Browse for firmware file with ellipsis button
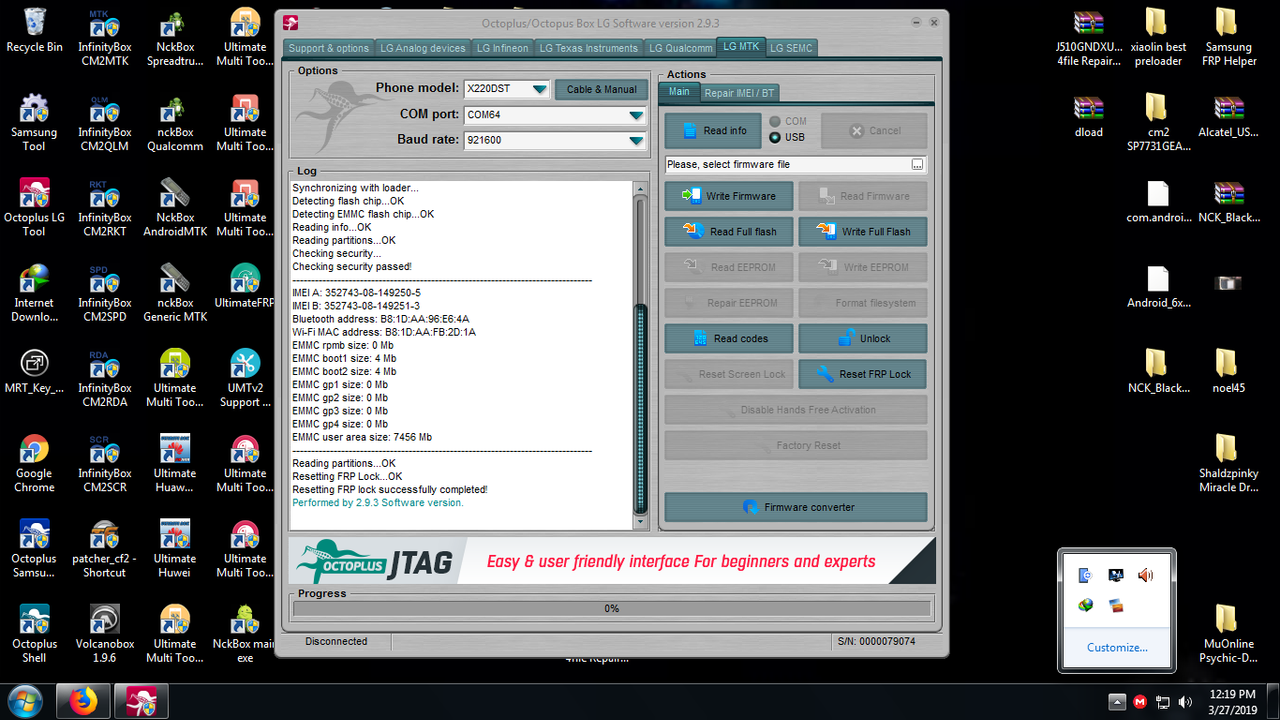This screenshot has width=1280, height=720. (x=917, y=164)
